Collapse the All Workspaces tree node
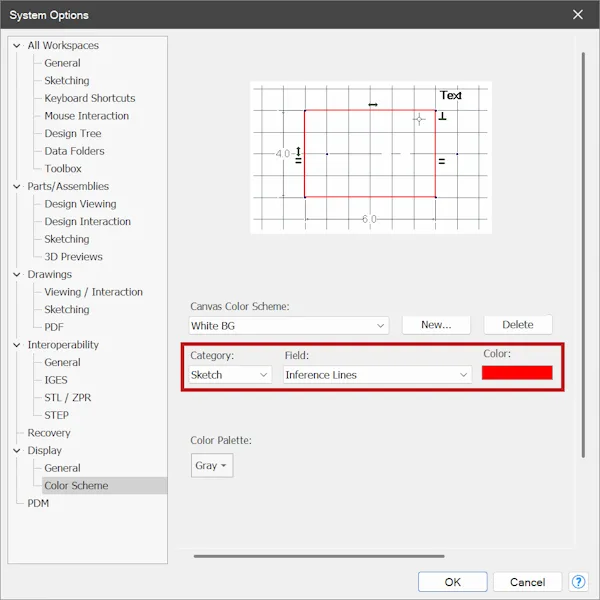 pos(16,46)
